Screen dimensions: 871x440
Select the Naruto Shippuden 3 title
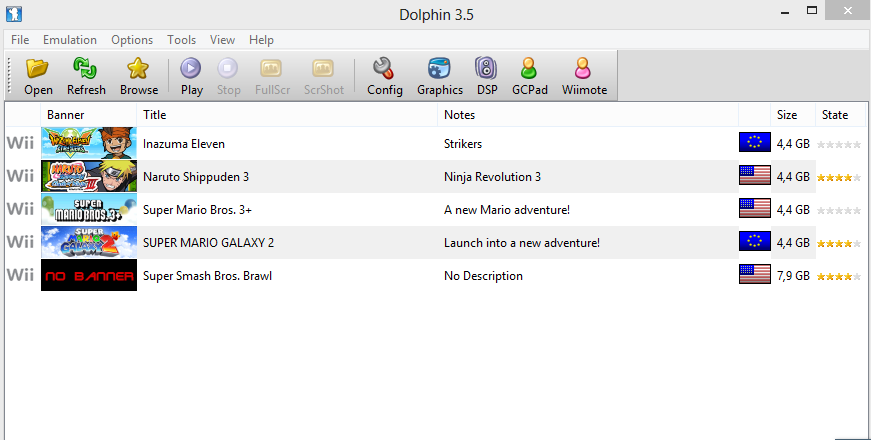tap(196, 177)
